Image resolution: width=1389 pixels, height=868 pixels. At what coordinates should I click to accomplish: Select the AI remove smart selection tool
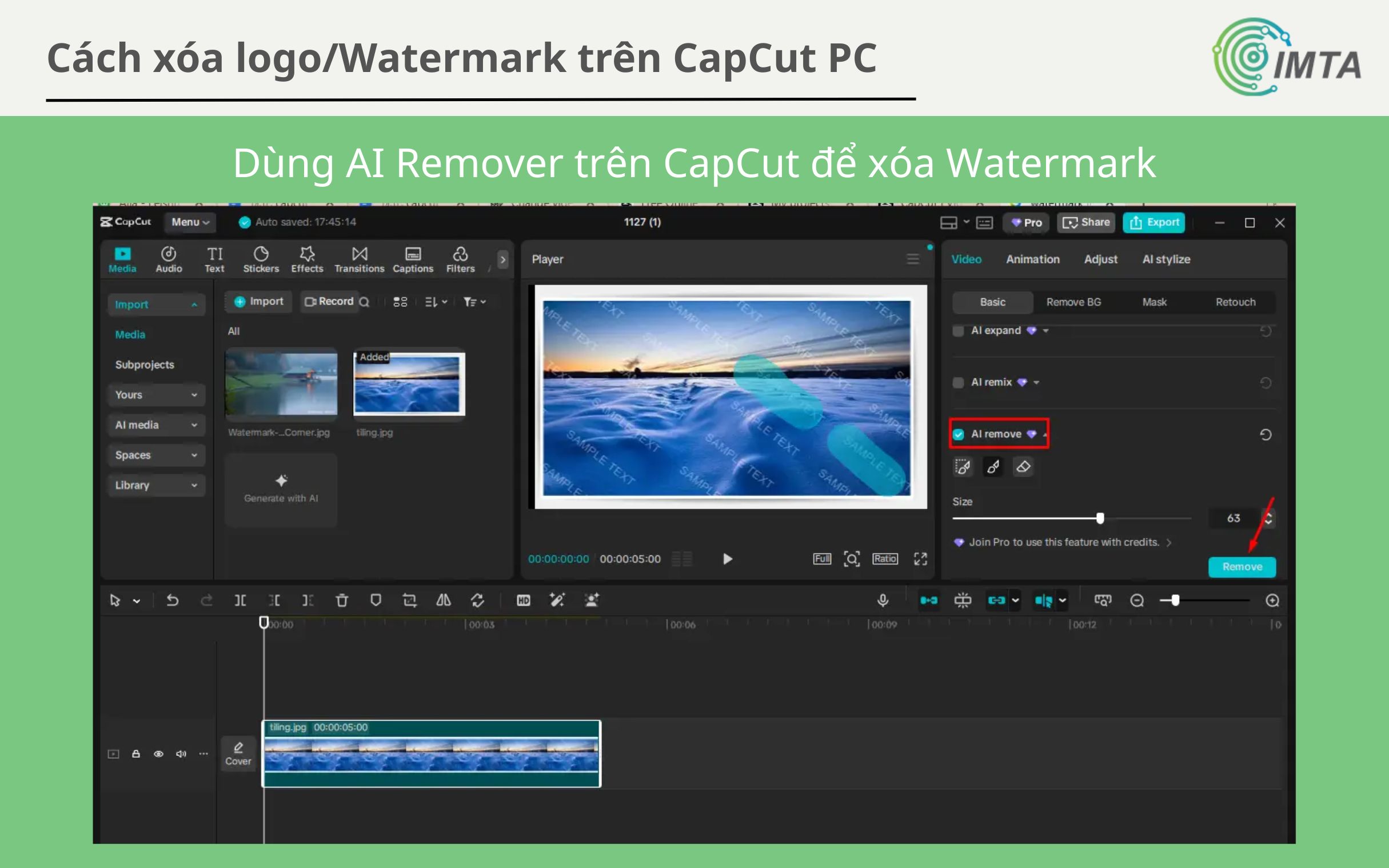963,467
